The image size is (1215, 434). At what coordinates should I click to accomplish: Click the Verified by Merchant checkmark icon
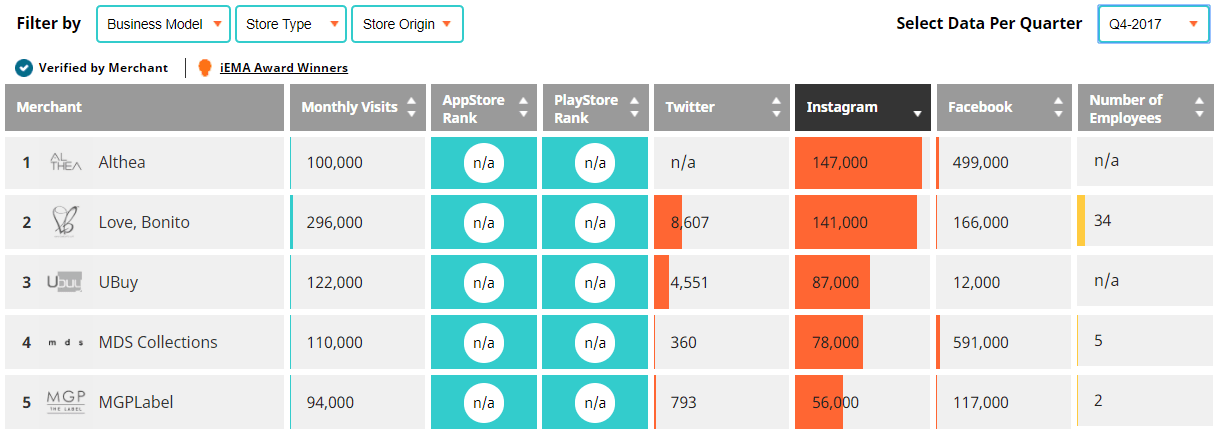click(24, 68)
